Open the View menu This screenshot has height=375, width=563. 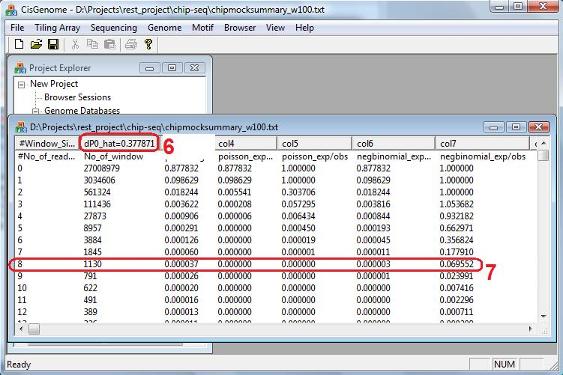[x=275, y=28]
